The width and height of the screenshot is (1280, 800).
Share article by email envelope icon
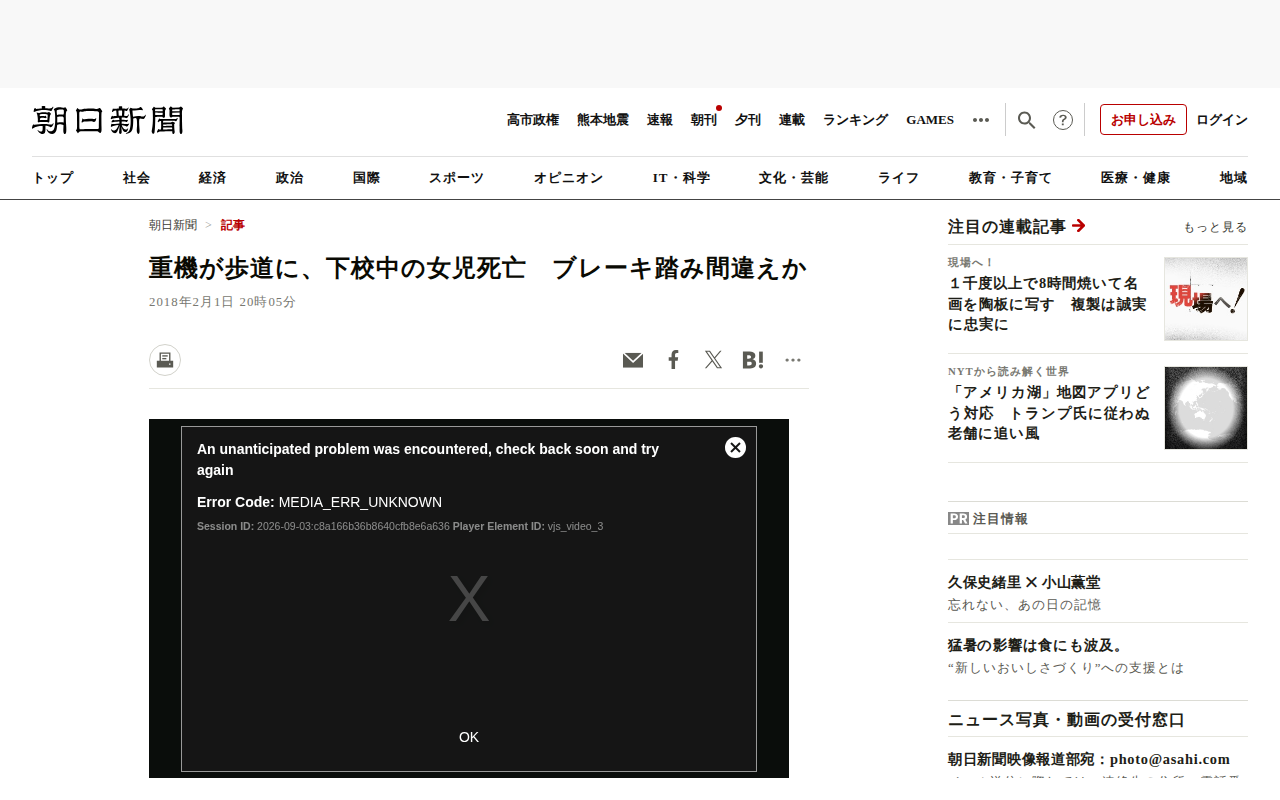[633, 360]
